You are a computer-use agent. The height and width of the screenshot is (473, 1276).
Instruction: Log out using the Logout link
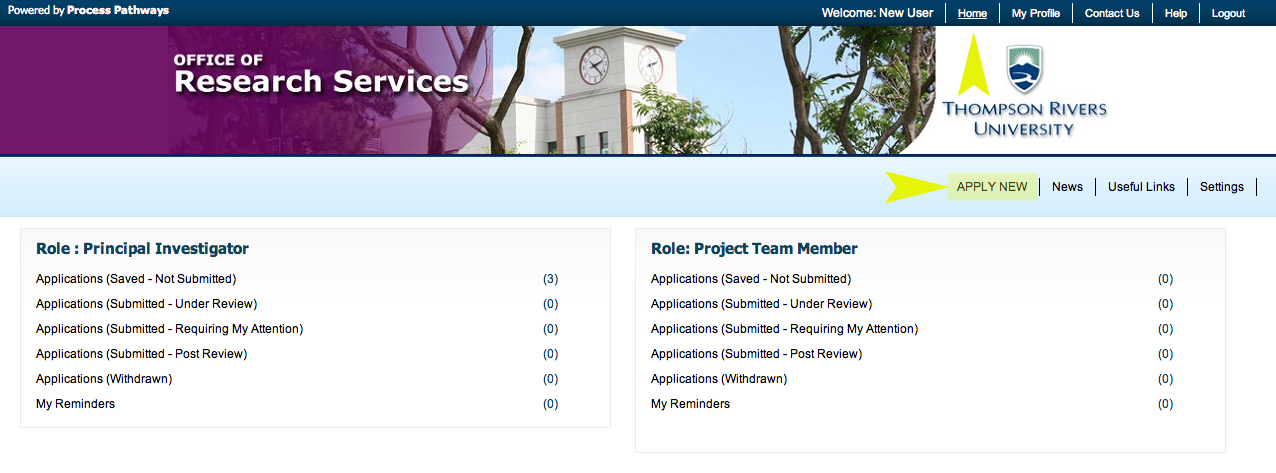[x=1228, y=13]
